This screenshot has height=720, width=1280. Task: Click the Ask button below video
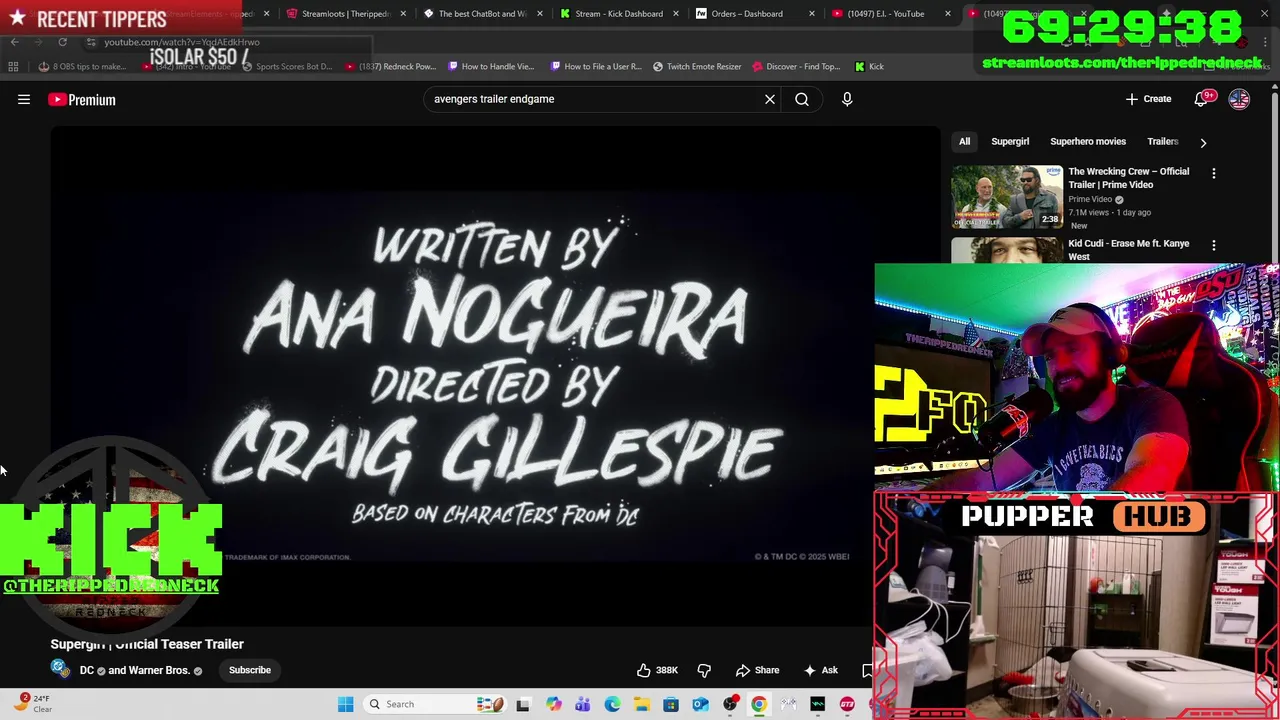(x=820, y=670)
